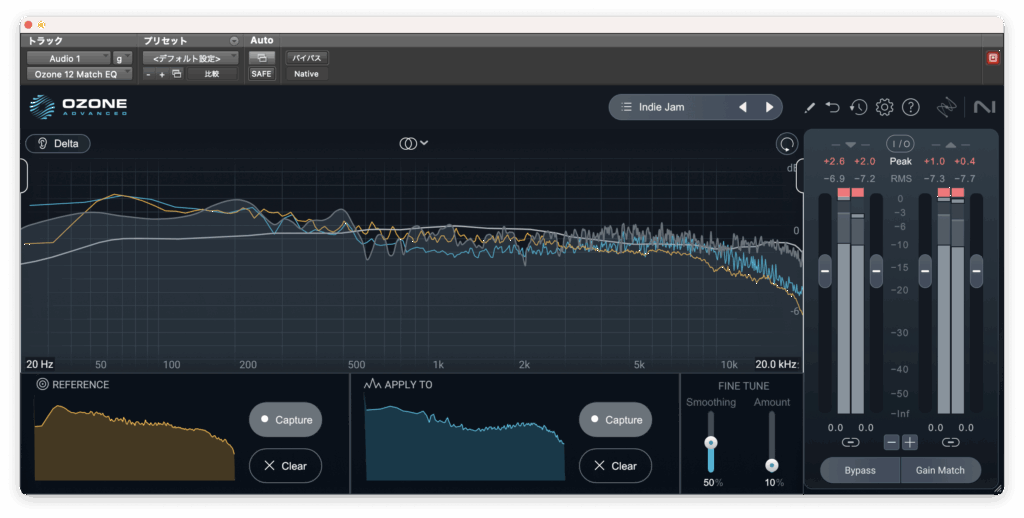The image size is (1024, 518).
Task: Toggle the Bypass button in meter panel
Action: click(x=859, y=470)
